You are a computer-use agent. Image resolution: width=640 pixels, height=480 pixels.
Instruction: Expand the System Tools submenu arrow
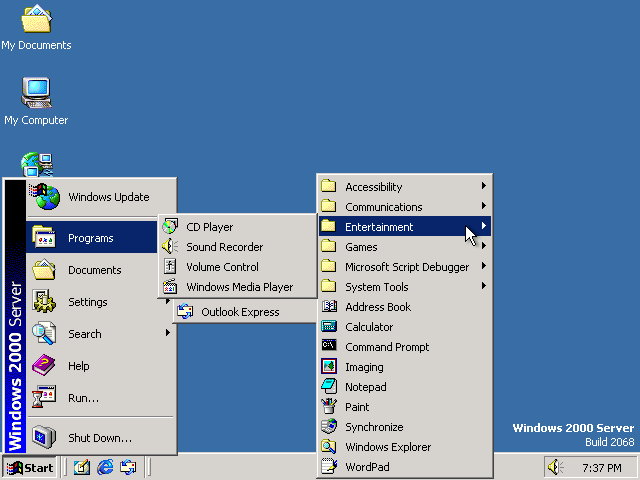coord(484,286)
